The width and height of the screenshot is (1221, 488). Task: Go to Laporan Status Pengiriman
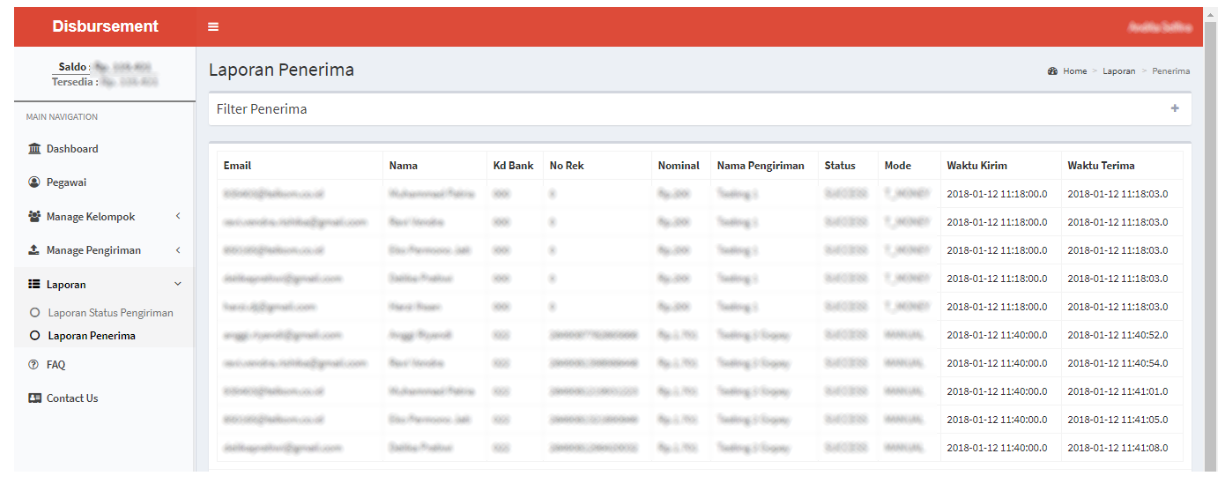click(x=110, y=313)
